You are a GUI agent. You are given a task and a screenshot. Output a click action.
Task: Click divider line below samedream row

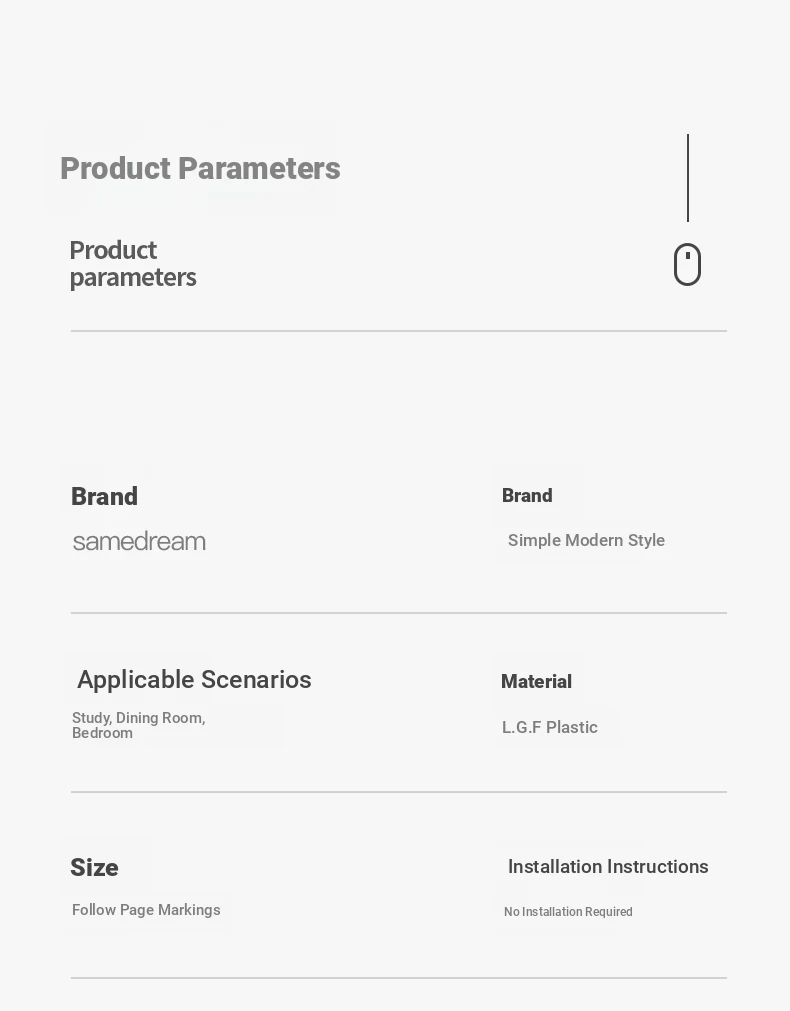[x=399, y=613]
